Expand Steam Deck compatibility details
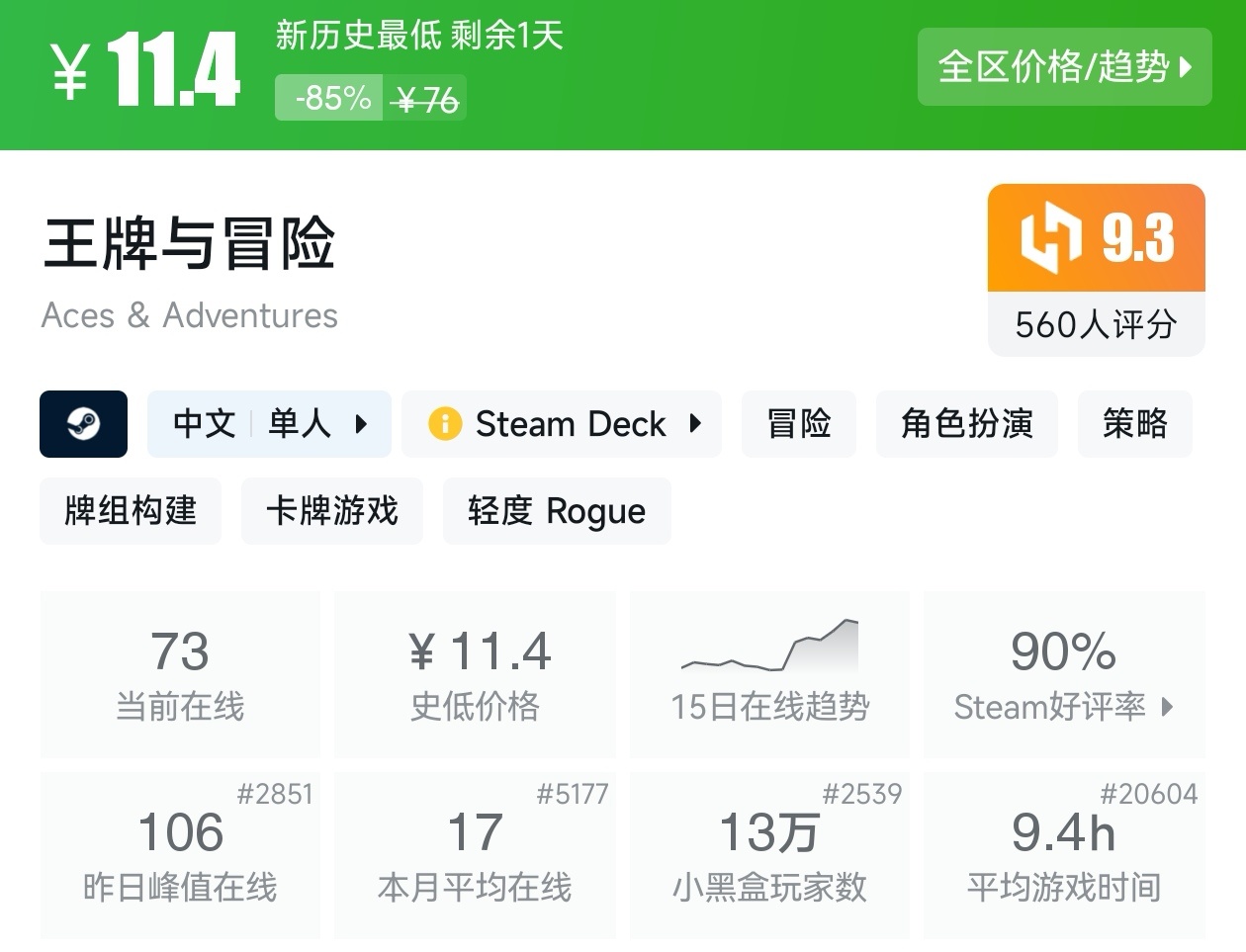 point(695,424)
